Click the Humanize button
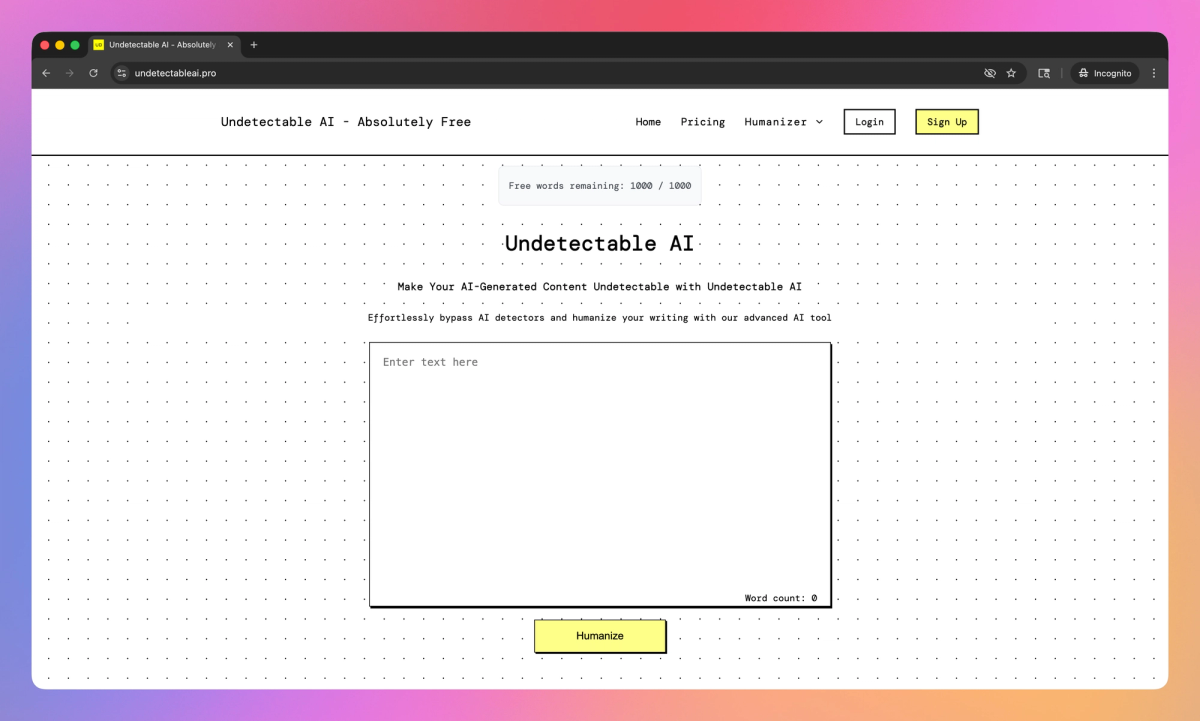Viewport: 1200px width, 721px height. [600, 635]
